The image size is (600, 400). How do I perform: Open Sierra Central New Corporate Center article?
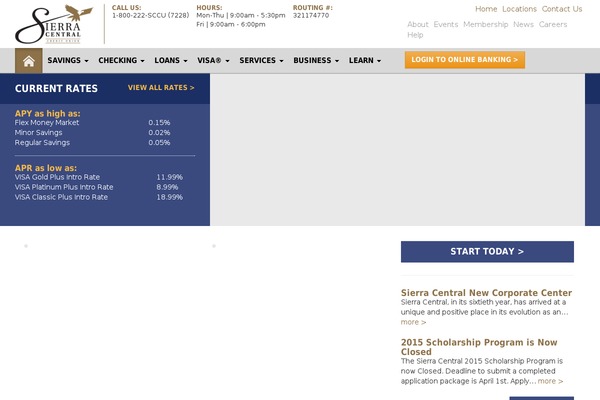tap(486, 293)
